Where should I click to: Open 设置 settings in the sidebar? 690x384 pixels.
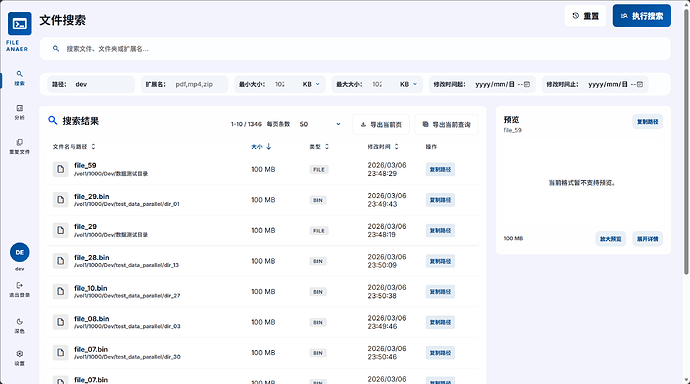pyautogui.click(x=19, y=358)
